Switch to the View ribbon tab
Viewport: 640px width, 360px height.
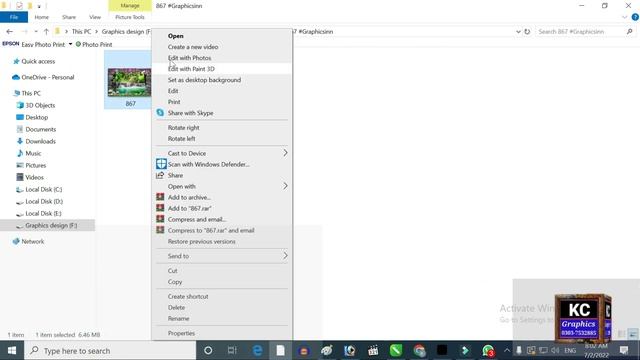[95, 17]
